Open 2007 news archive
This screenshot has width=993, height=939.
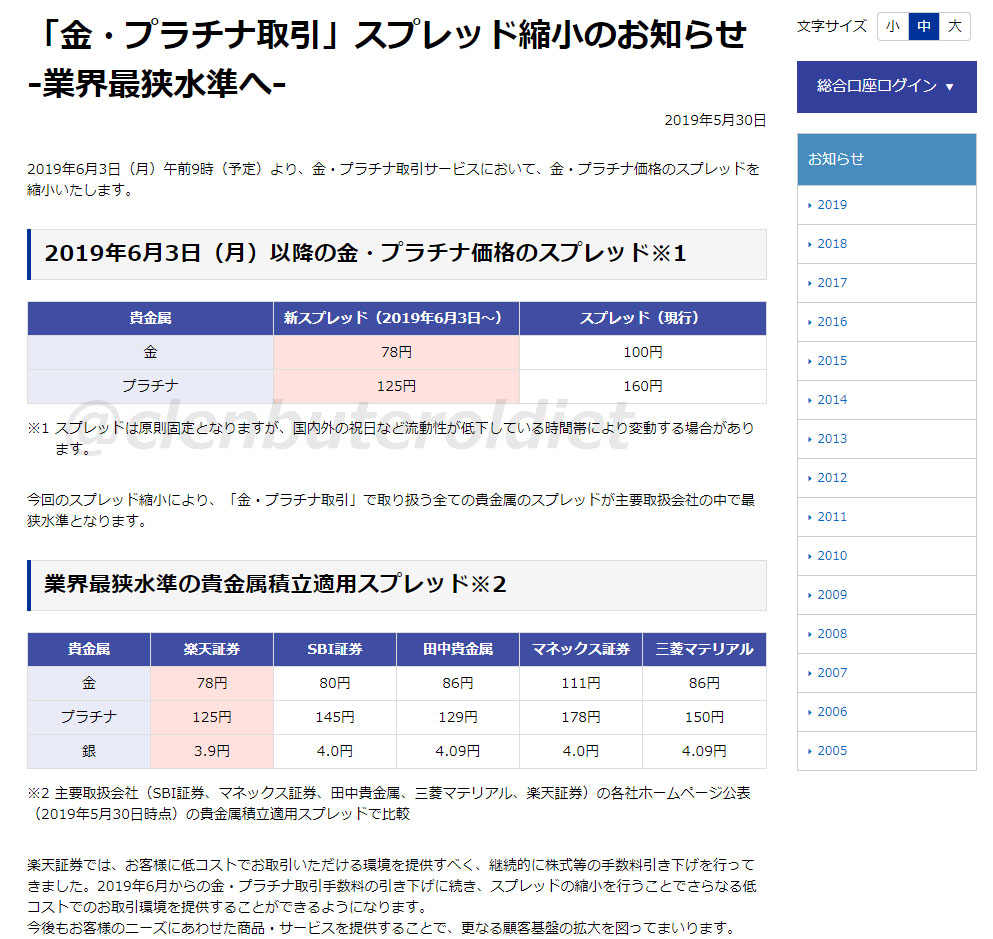point(886,673)
